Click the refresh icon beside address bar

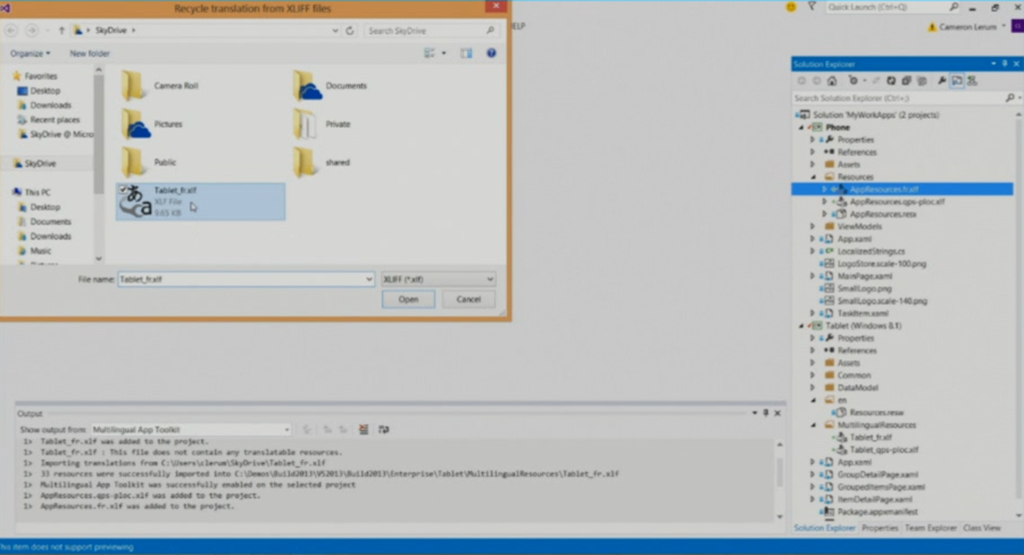pyautogui.click(x=350, y=31)
